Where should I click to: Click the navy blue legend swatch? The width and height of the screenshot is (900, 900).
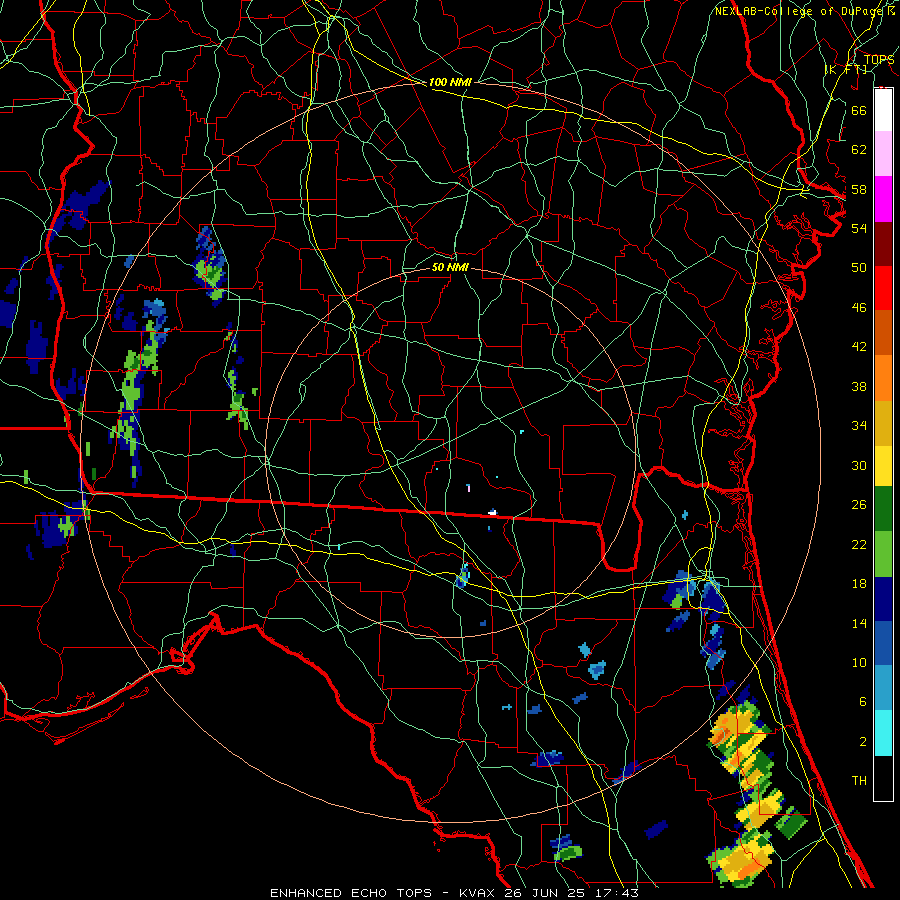point(883,599)
